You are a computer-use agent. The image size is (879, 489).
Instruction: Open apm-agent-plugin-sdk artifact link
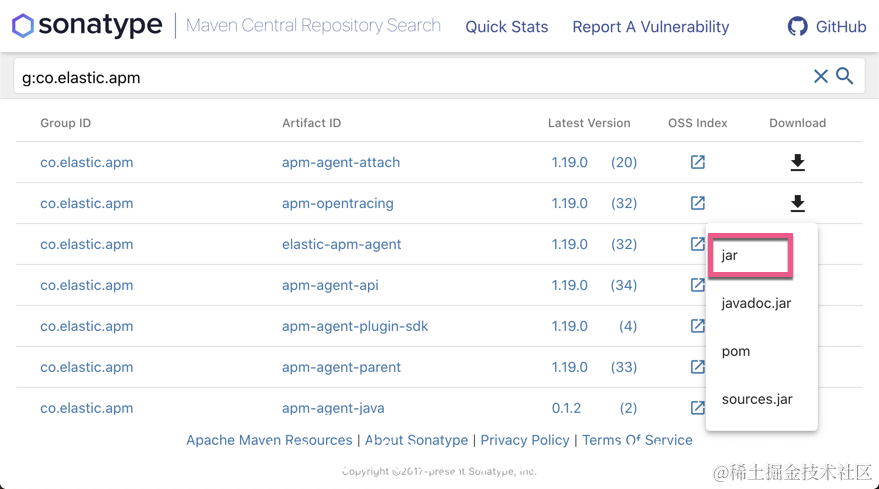coord(355,326)
